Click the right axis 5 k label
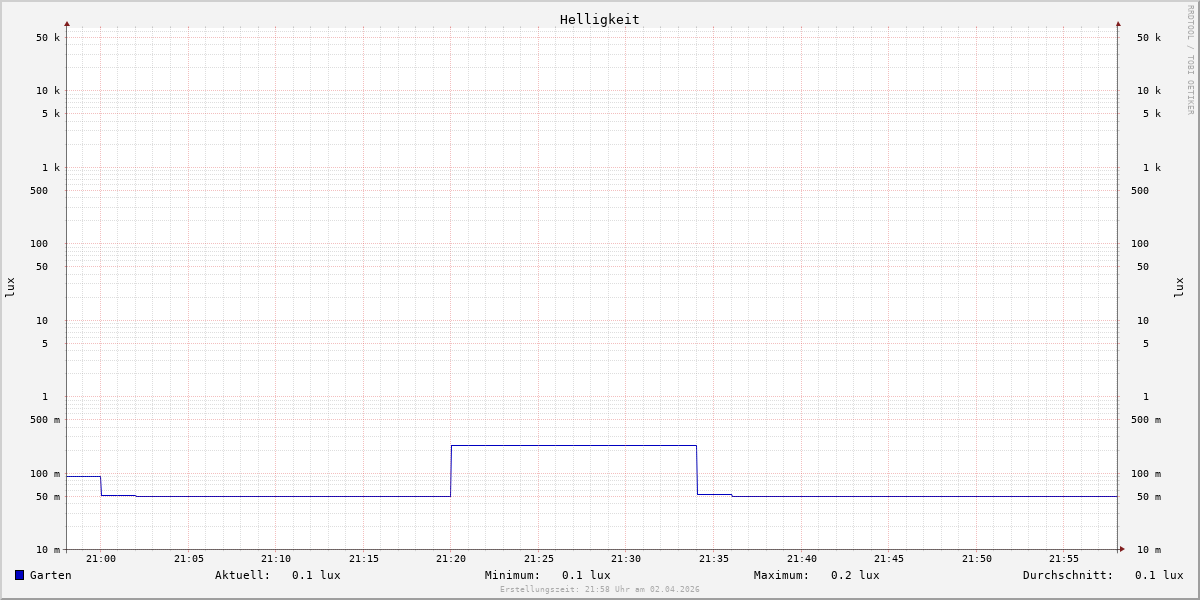The height and width of the screenshot is (600, 1200). click(x=1152, y=114)
